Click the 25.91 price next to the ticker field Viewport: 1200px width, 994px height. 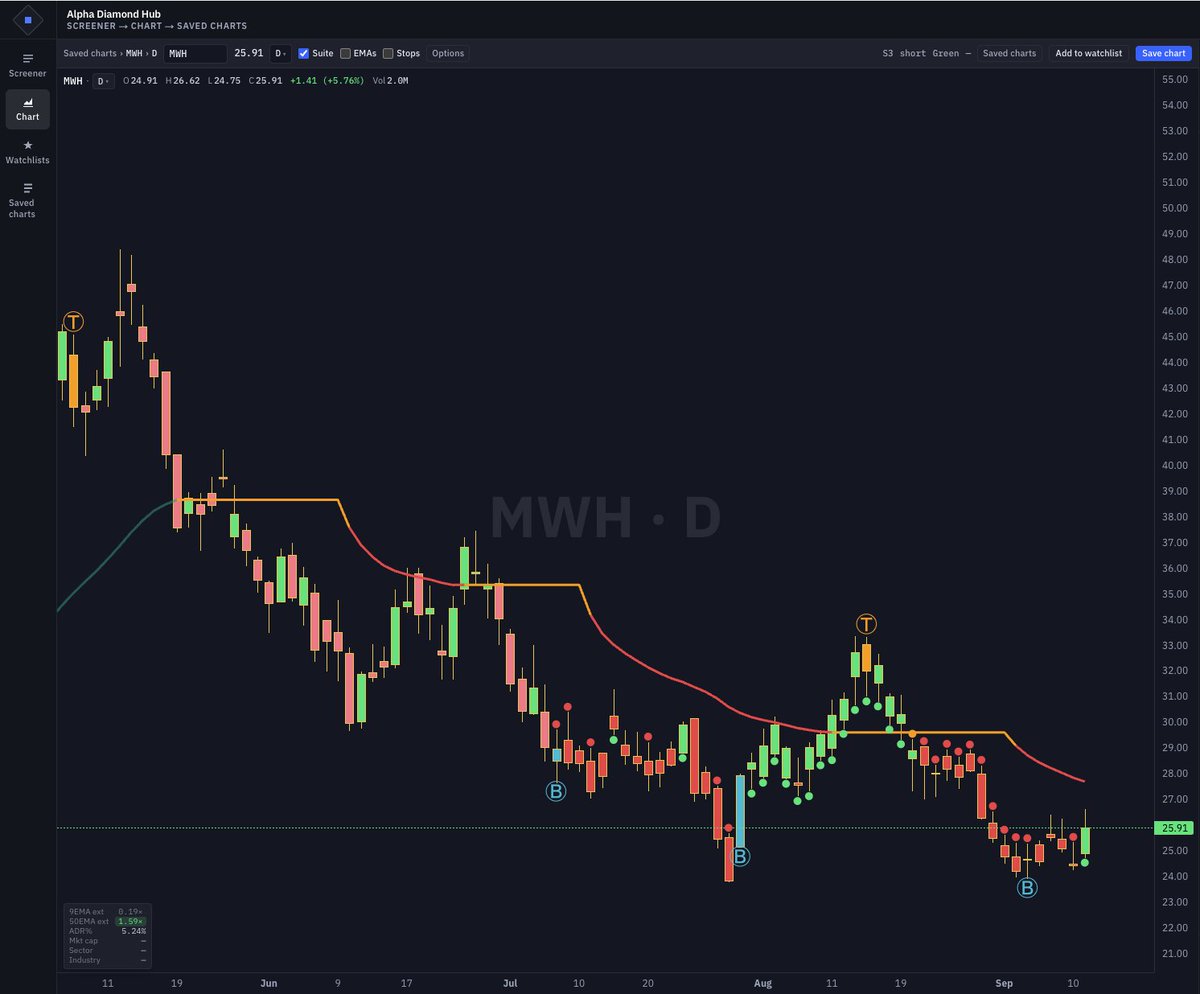click(x=247, y=53)
